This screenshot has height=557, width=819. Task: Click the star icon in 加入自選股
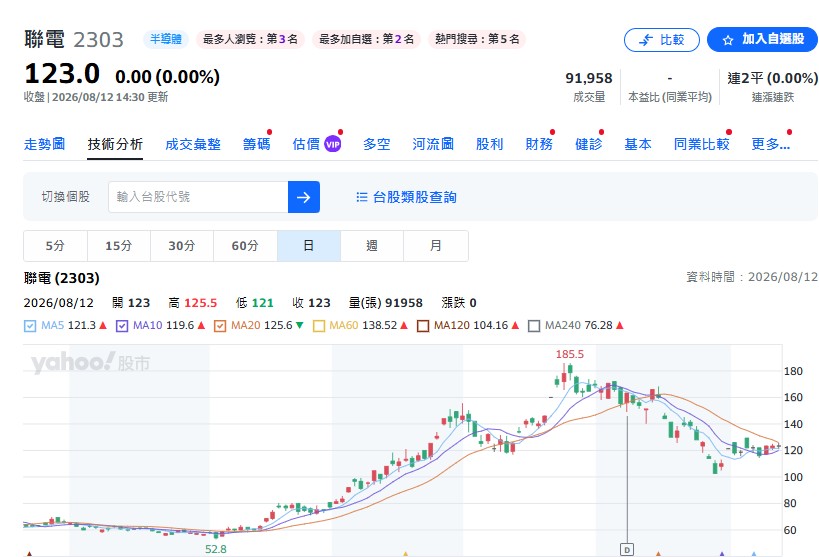728,40
